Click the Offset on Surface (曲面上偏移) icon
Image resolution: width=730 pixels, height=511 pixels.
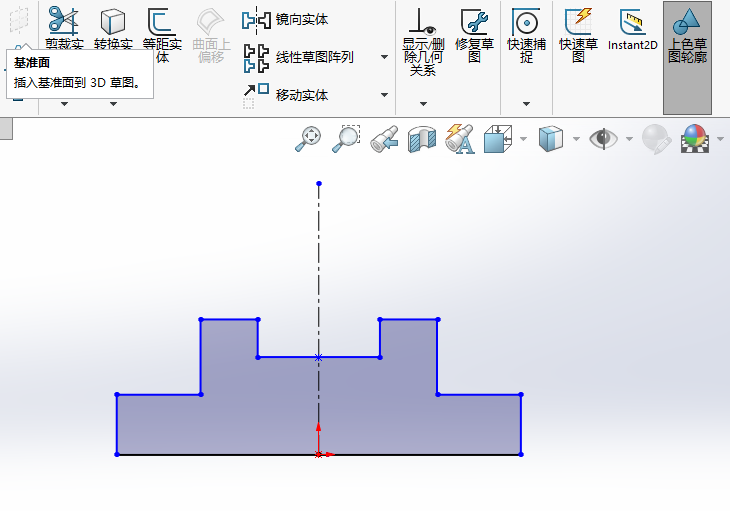(x=211, y=22)
